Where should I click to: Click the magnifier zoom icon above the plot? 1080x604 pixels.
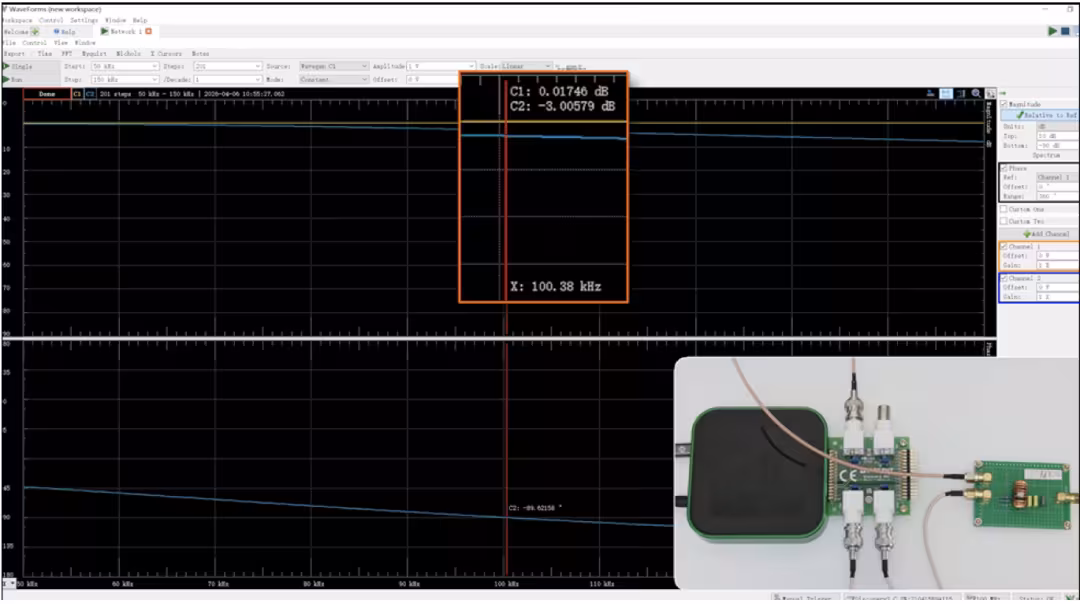(976, 93)
